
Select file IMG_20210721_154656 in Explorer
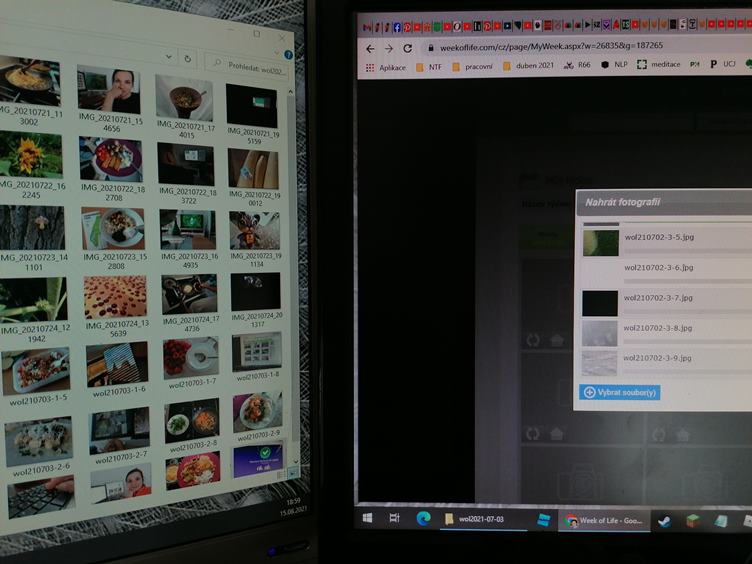pos(110,99)
